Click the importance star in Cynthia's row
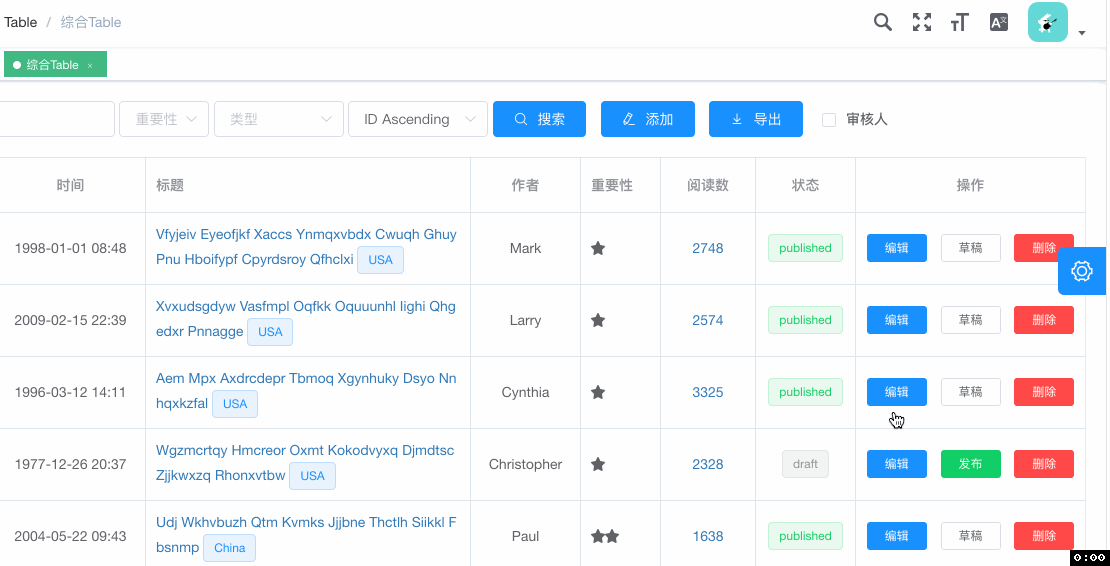 (x=598, y=392)
